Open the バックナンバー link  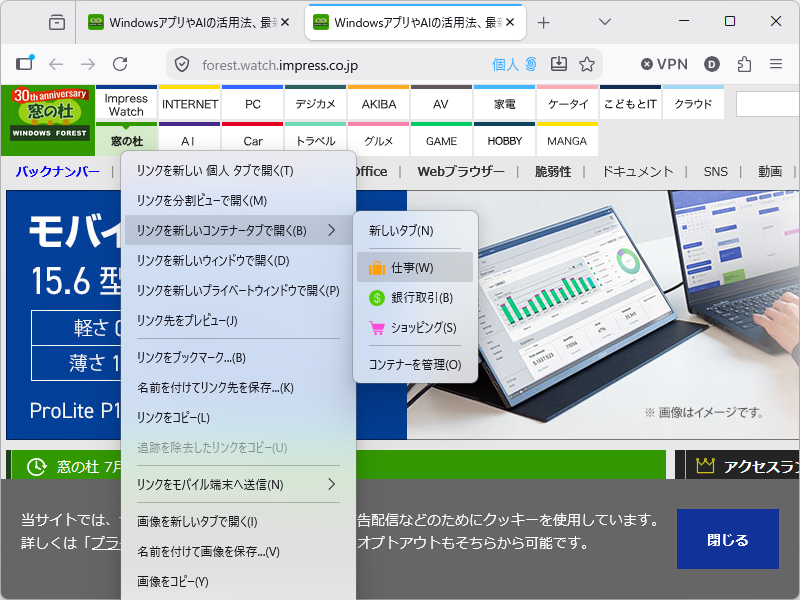(58, 171)
